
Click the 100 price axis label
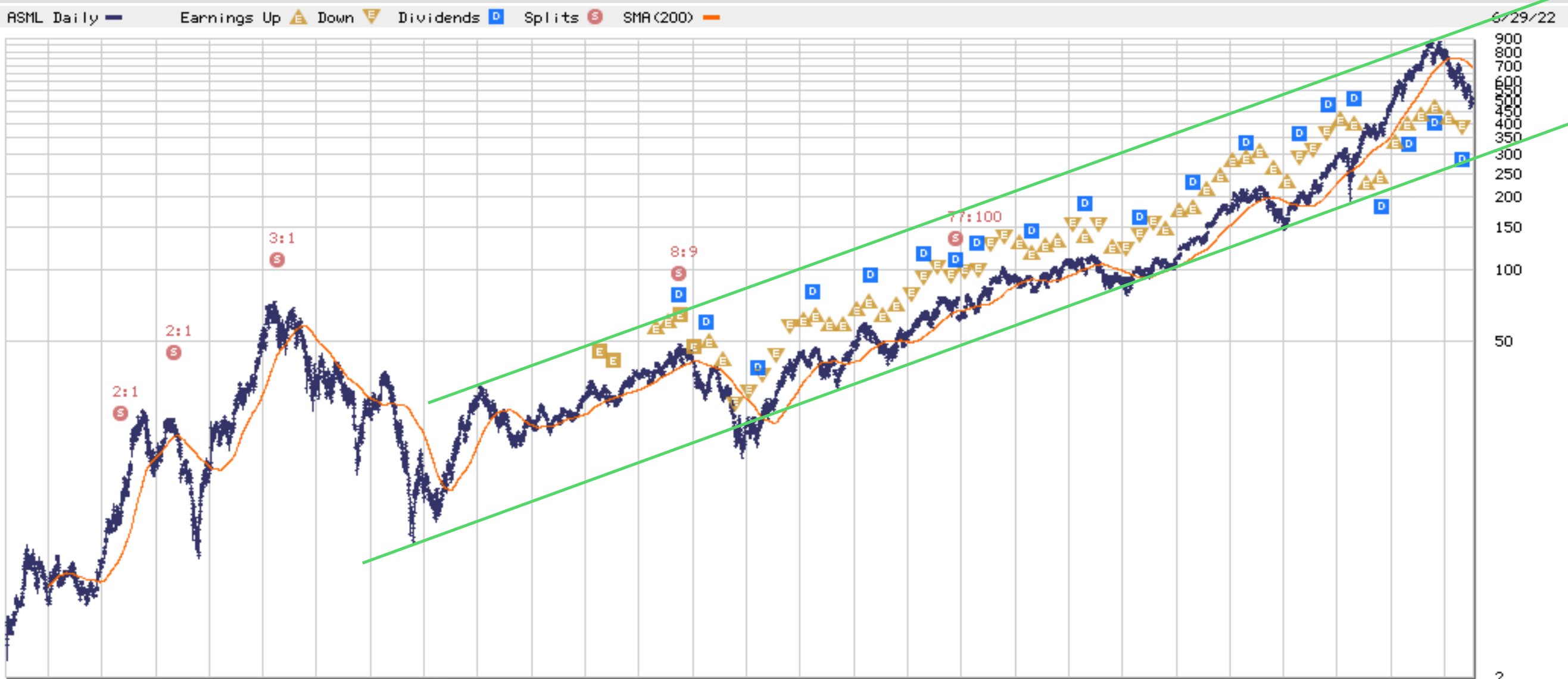(x=1508, y=270)
